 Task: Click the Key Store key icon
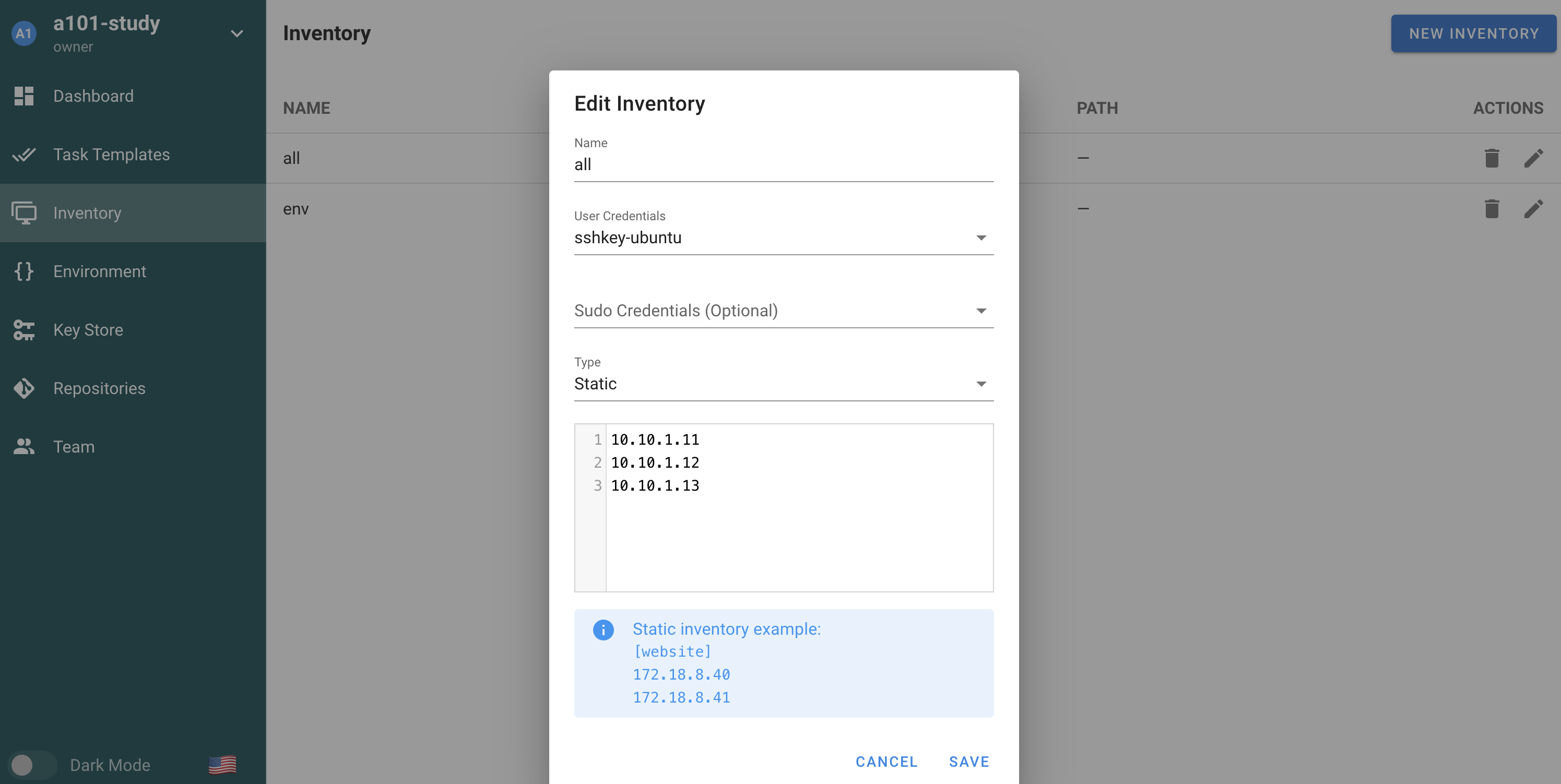click(x=23, y=330)
